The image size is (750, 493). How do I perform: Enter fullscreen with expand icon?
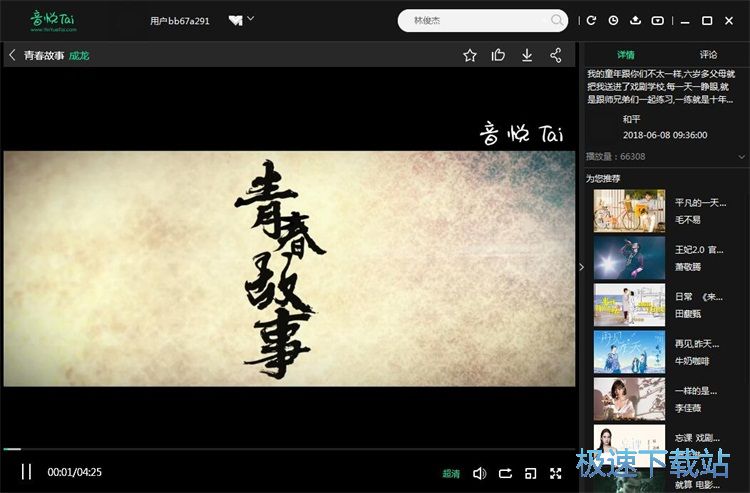(x=555, y=473)
